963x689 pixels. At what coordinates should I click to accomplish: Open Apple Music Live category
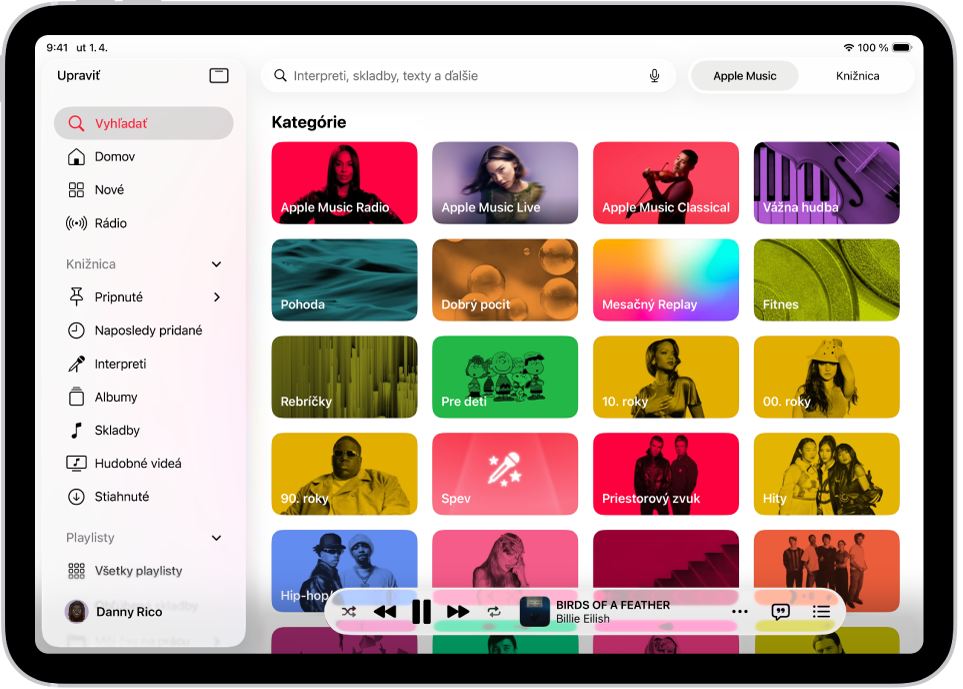(x=505, y=183)
